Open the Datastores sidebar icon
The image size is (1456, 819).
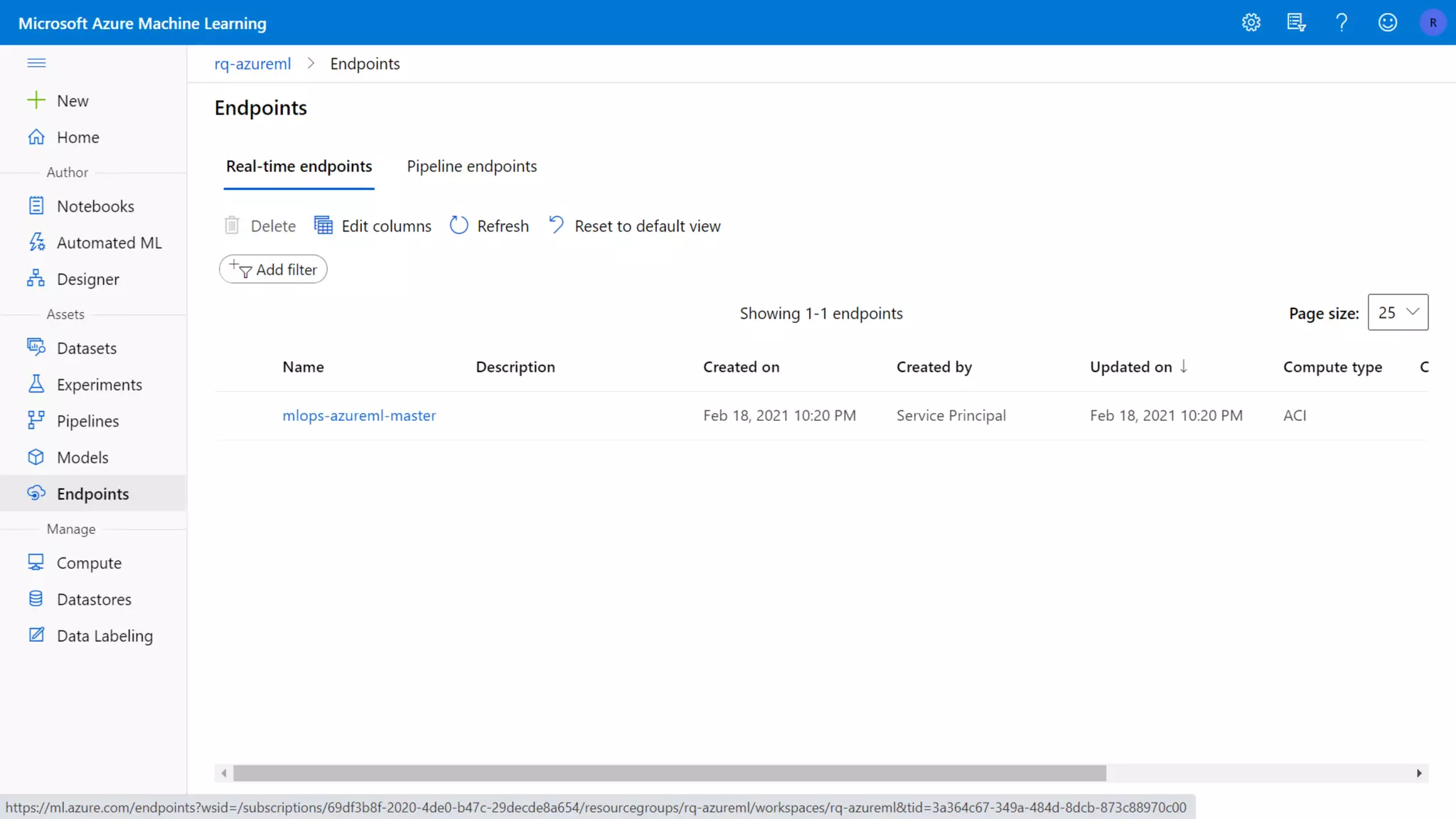(36, 599)
